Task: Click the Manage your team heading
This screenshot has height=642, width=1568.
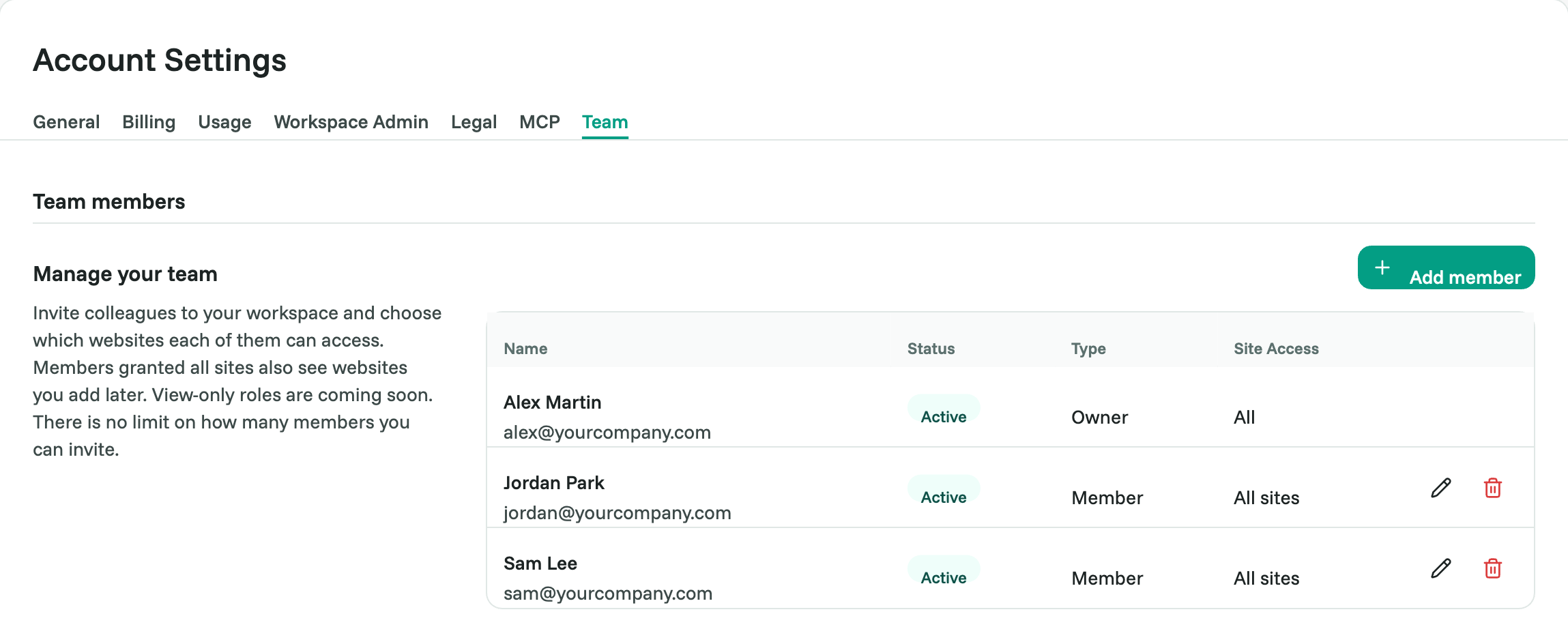Action: (x=125, y=274)
